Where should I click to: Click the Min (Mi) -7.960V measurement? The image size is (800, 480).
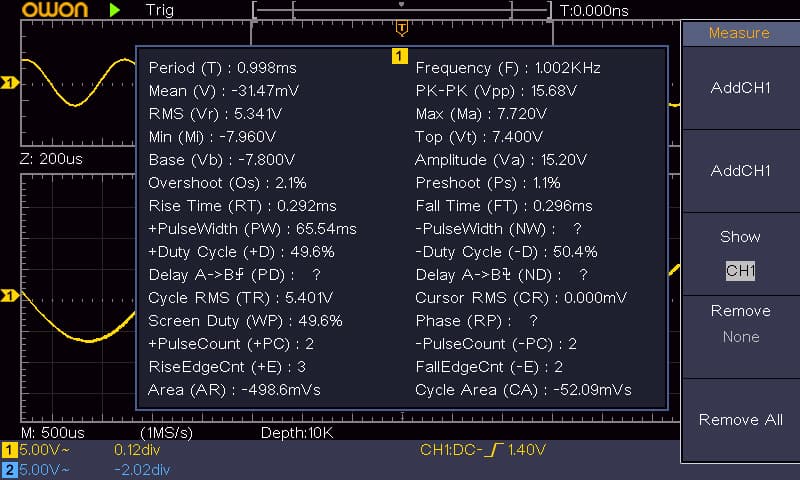click(x=212, y=137)
